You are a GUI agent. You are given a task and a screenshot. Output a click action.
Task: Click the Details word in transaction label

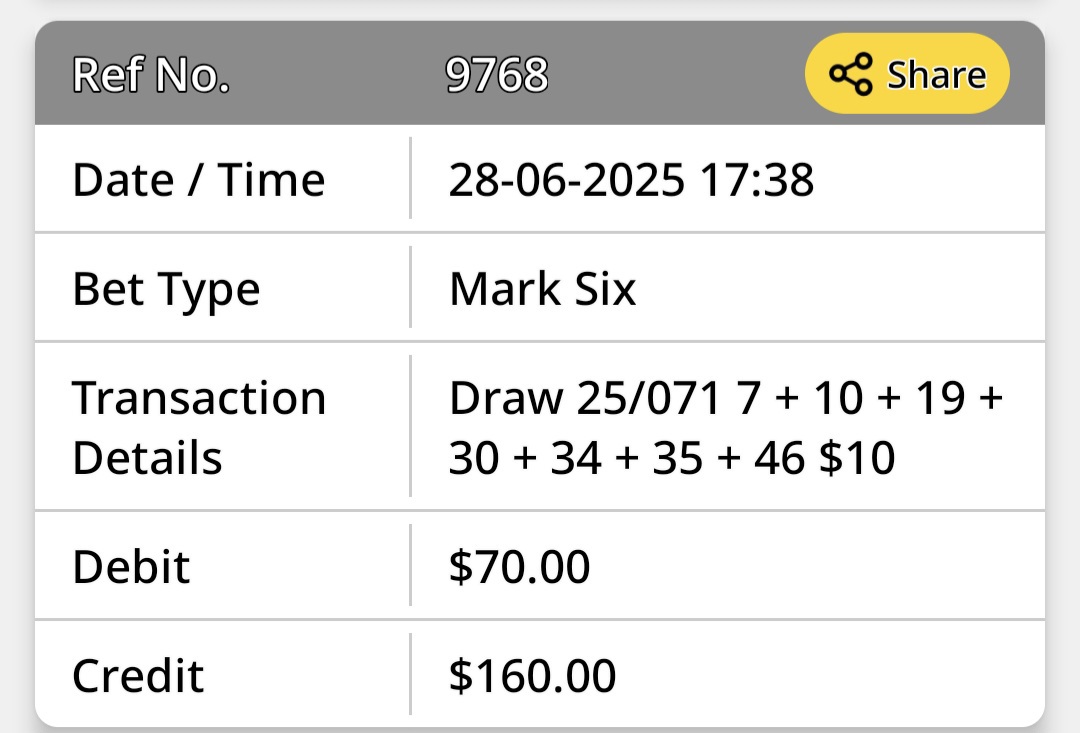[x=147, y=457]
